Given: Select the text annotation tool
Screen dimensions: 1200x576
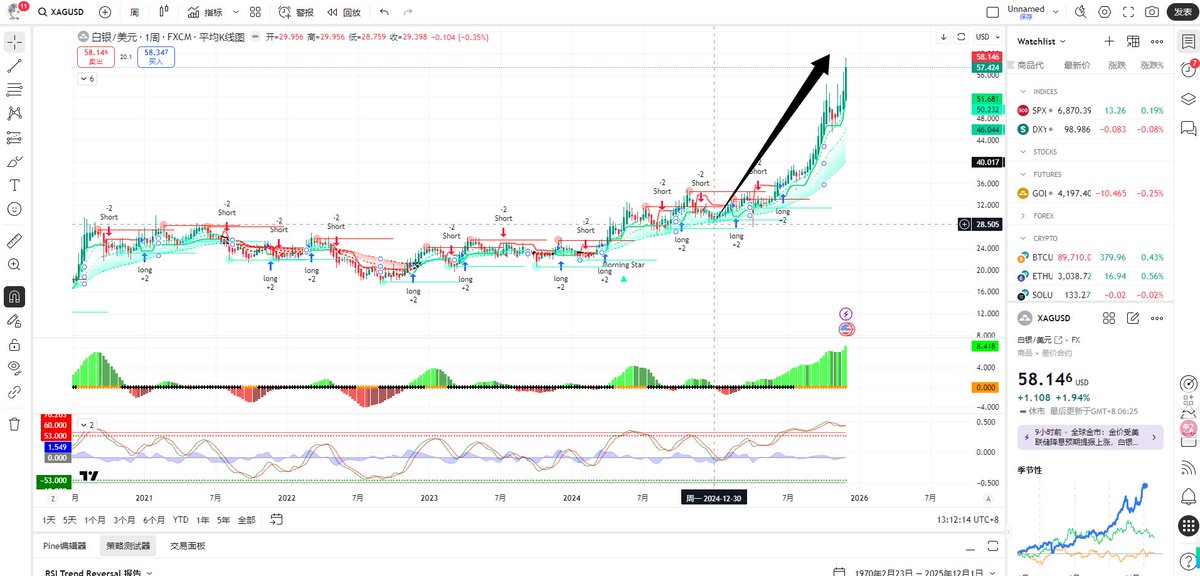Looking at the screenshot, I should [x=15, y=185].
